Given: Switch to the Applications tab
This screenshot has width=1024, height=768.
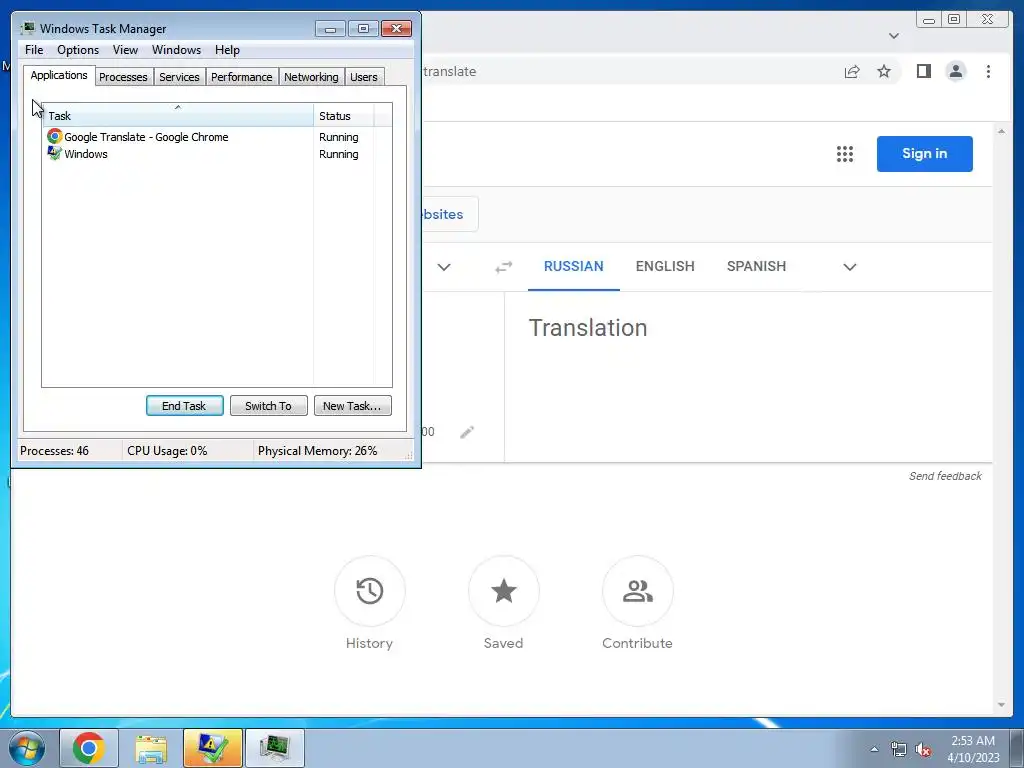Looking at the screenshot, I should point(59,75).
